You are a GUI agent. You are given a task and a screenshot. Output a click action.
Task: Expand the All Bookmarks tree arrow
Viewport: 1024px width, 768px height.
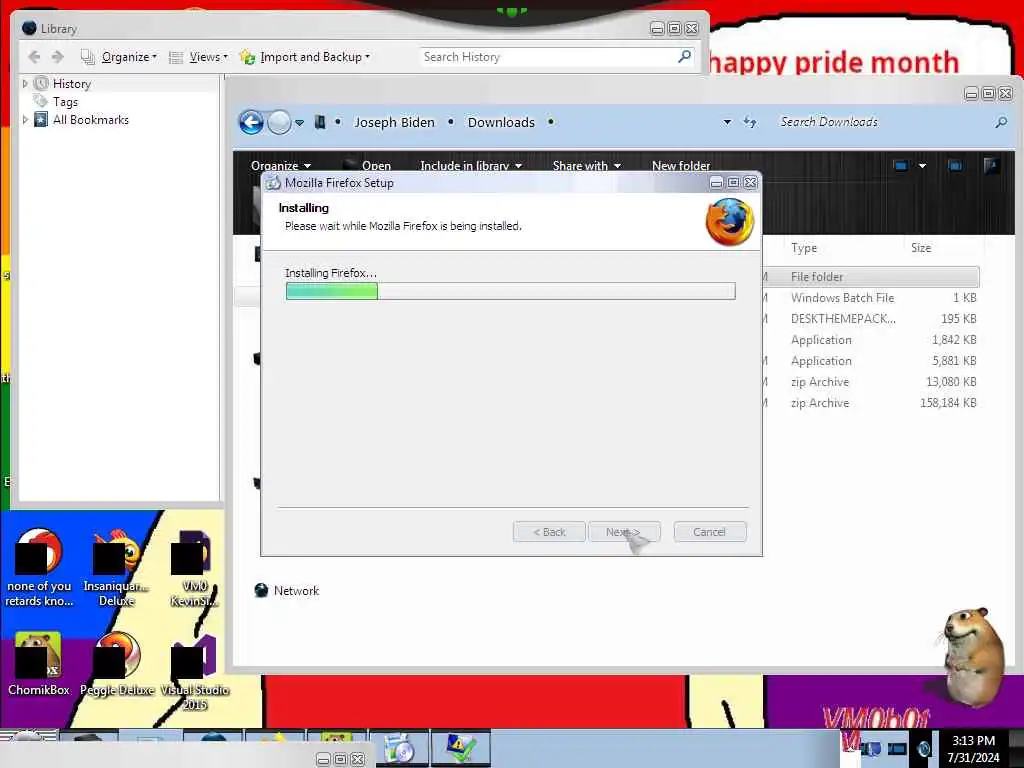point(25,120)
